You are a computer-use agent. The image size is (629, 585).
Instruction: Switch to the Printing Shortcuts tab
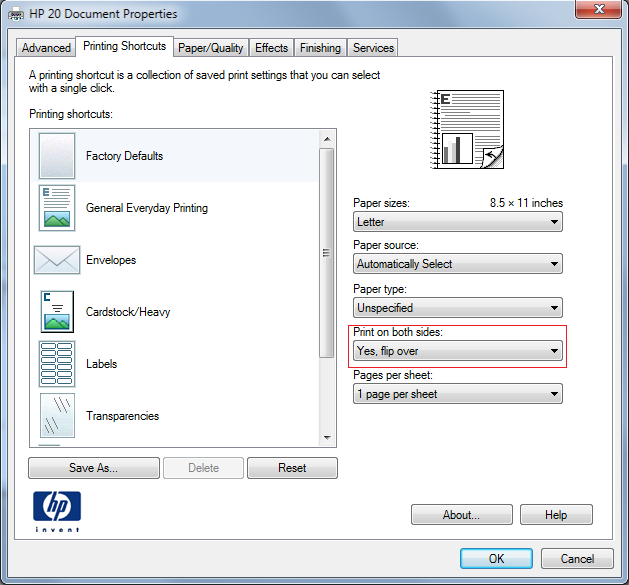[124, 46]
